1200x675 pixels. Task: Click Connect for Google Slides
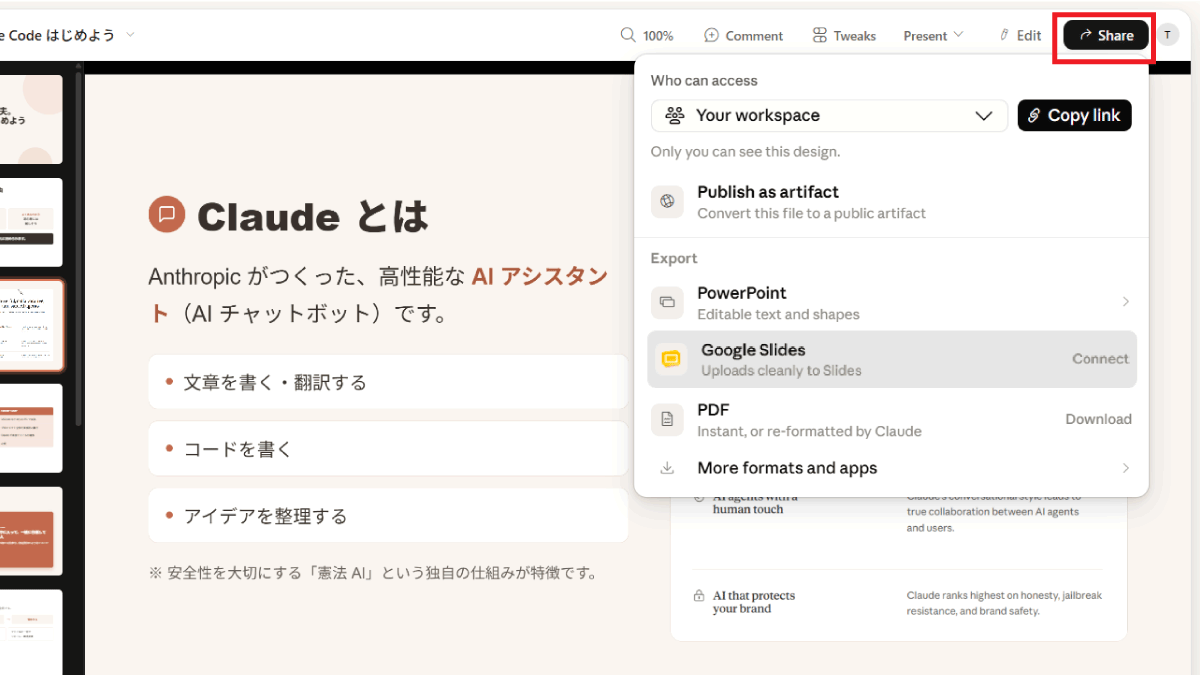[x=1100, y=359]
